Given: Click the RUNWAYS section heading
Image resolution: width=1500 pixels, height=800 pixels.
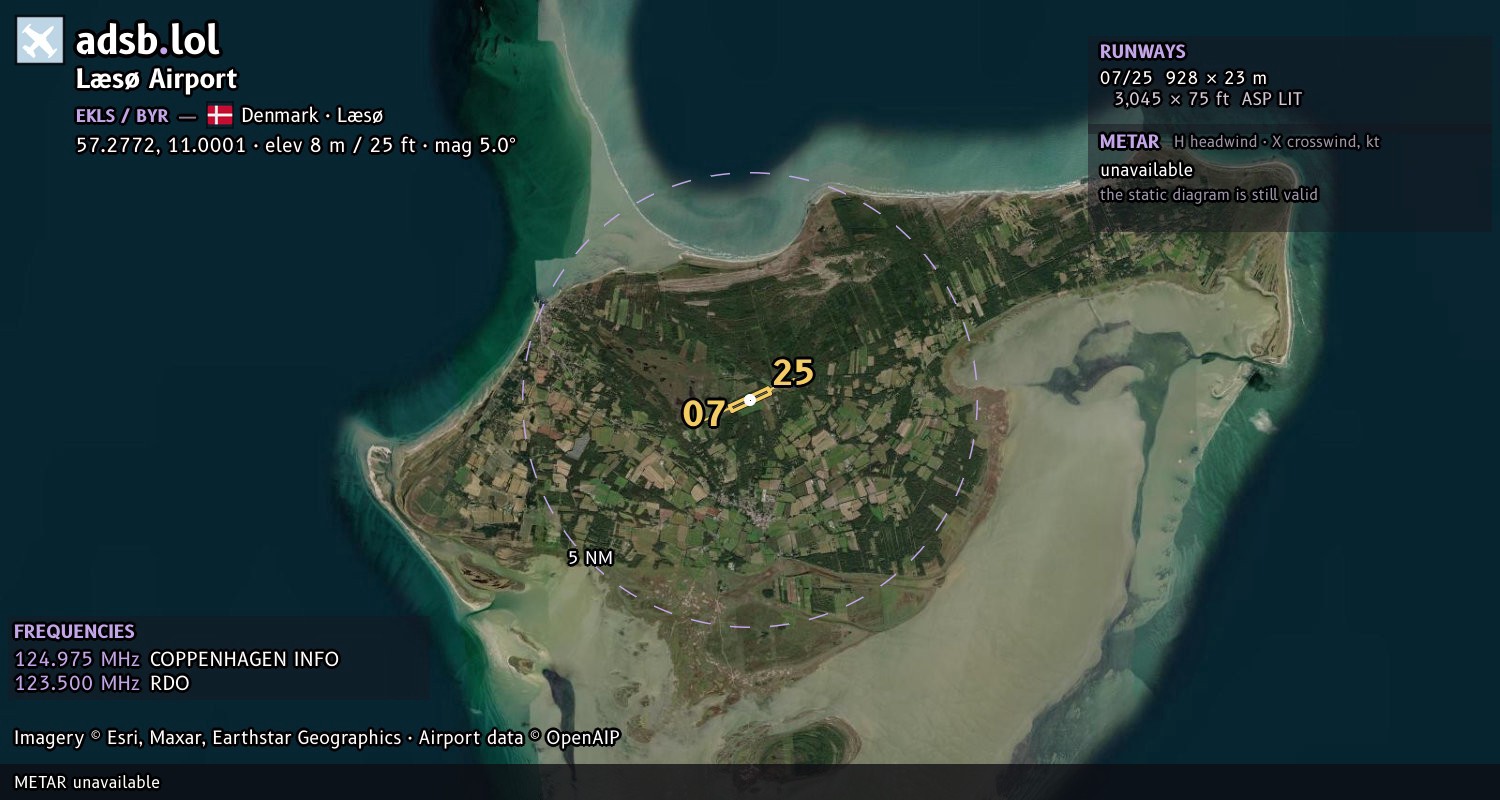Looking at the screenshot, I should point(1142,52).
